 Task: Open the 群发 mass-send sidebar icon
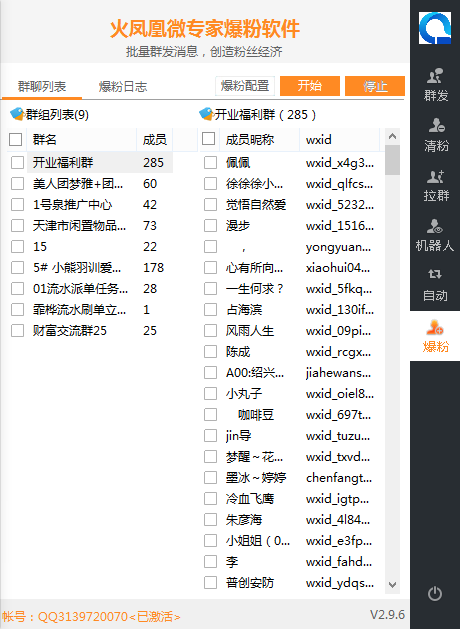435,85
